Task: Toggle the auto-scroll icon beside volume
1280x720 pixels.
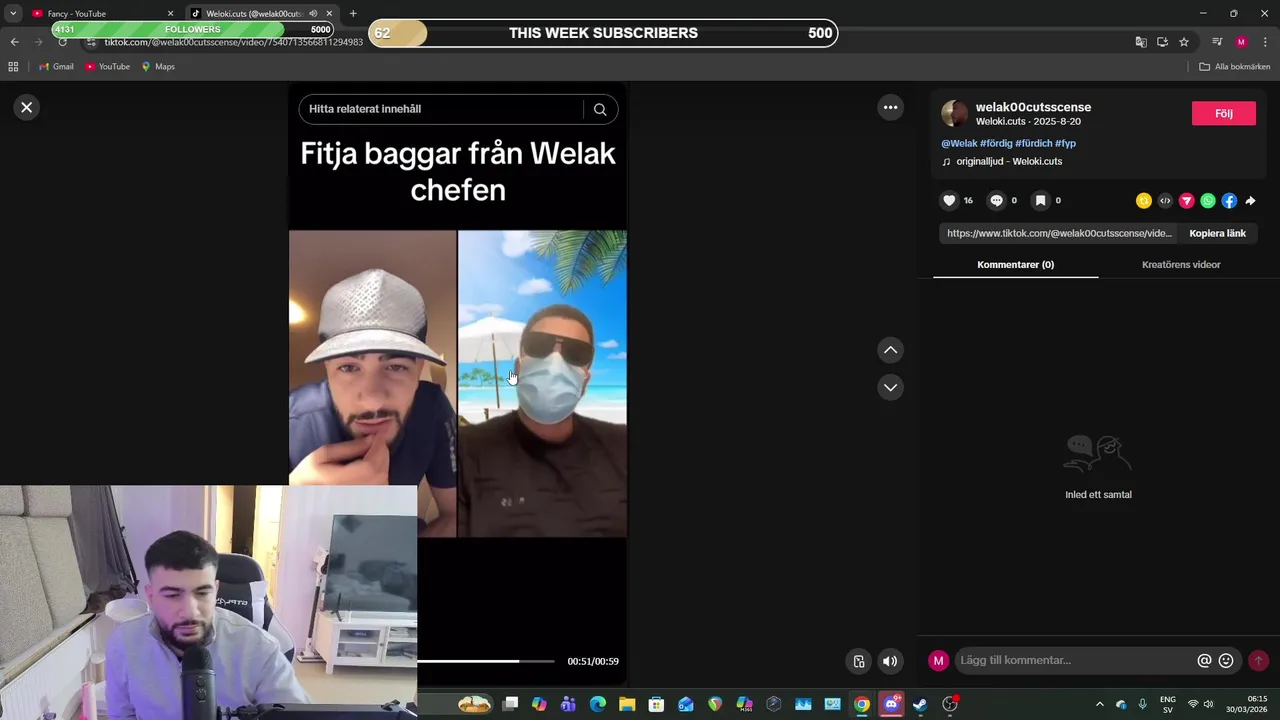Action: coord(858,661)
